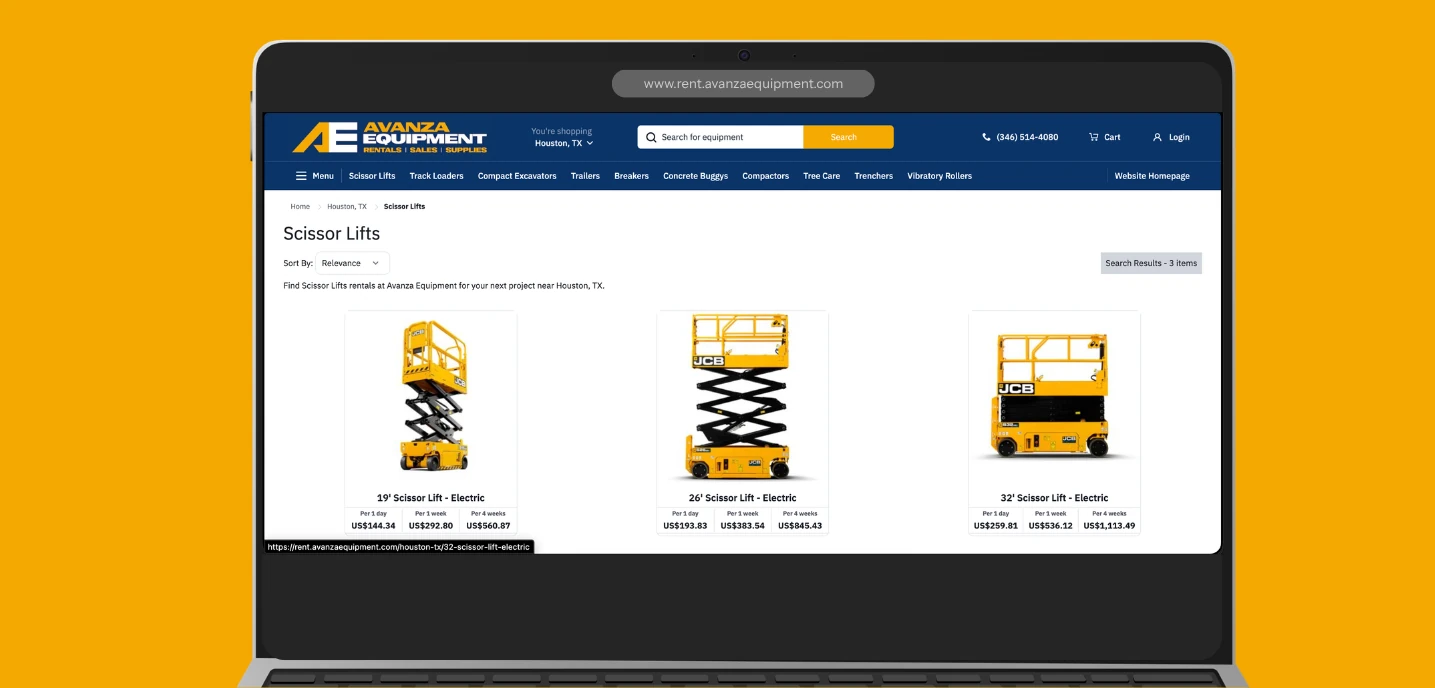This screenshot has height=688, width=1435.
Task: Click the Avanza Equipment logo
Action: [x=390, y=137]
